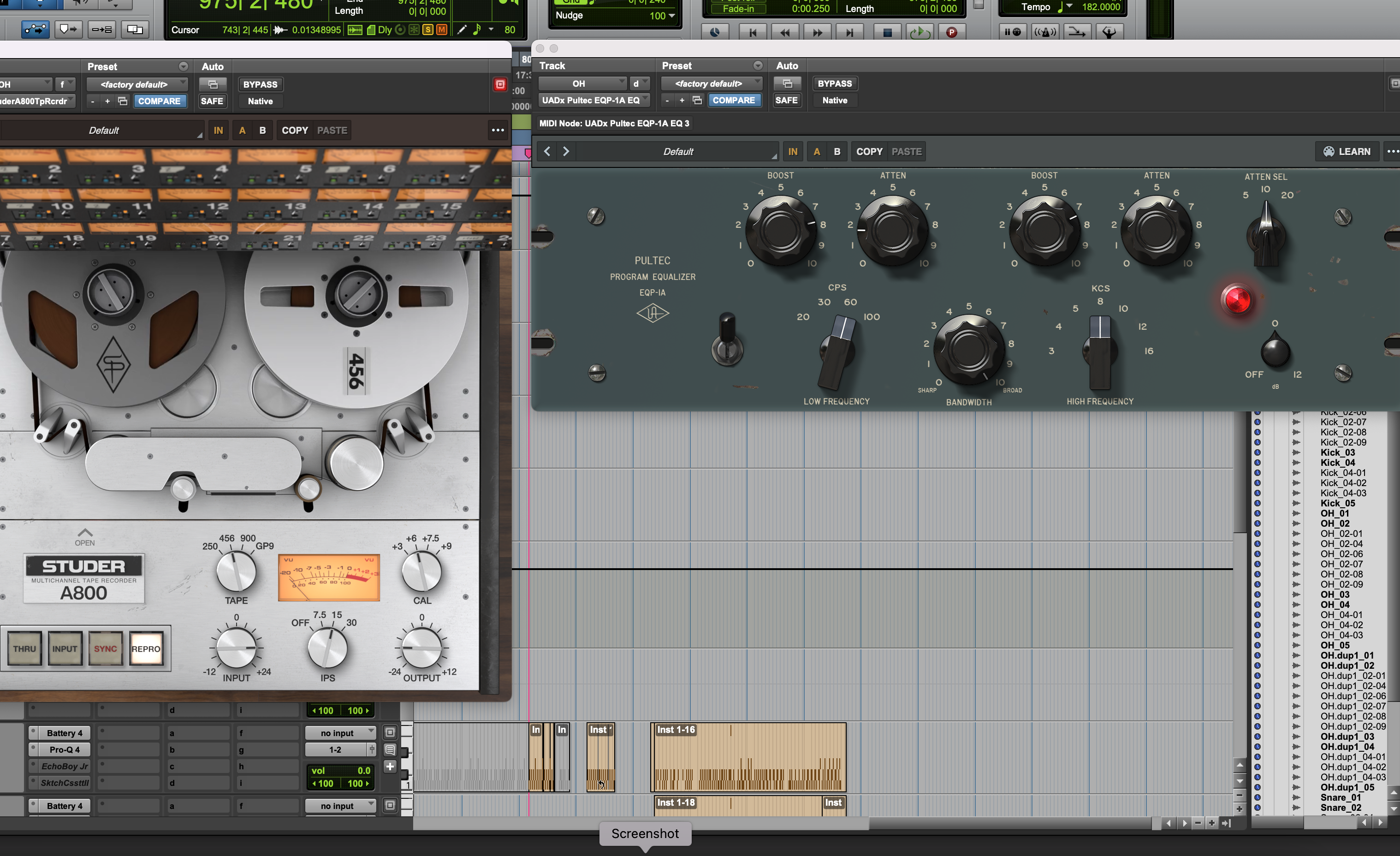
Task: Click Go to End transport button
Action: (849, 32)
